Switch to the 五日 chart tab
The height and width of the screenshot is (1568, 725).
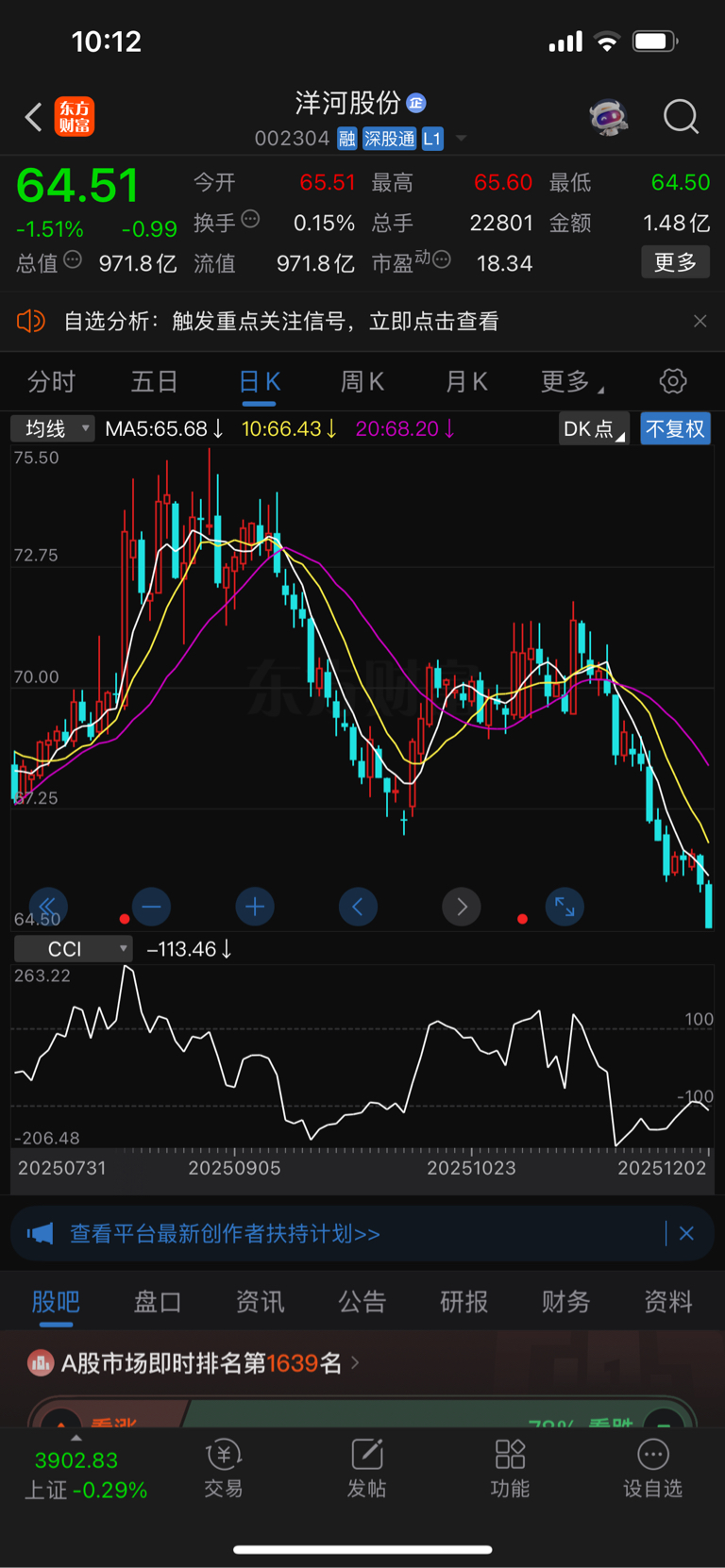coord(155,381)
